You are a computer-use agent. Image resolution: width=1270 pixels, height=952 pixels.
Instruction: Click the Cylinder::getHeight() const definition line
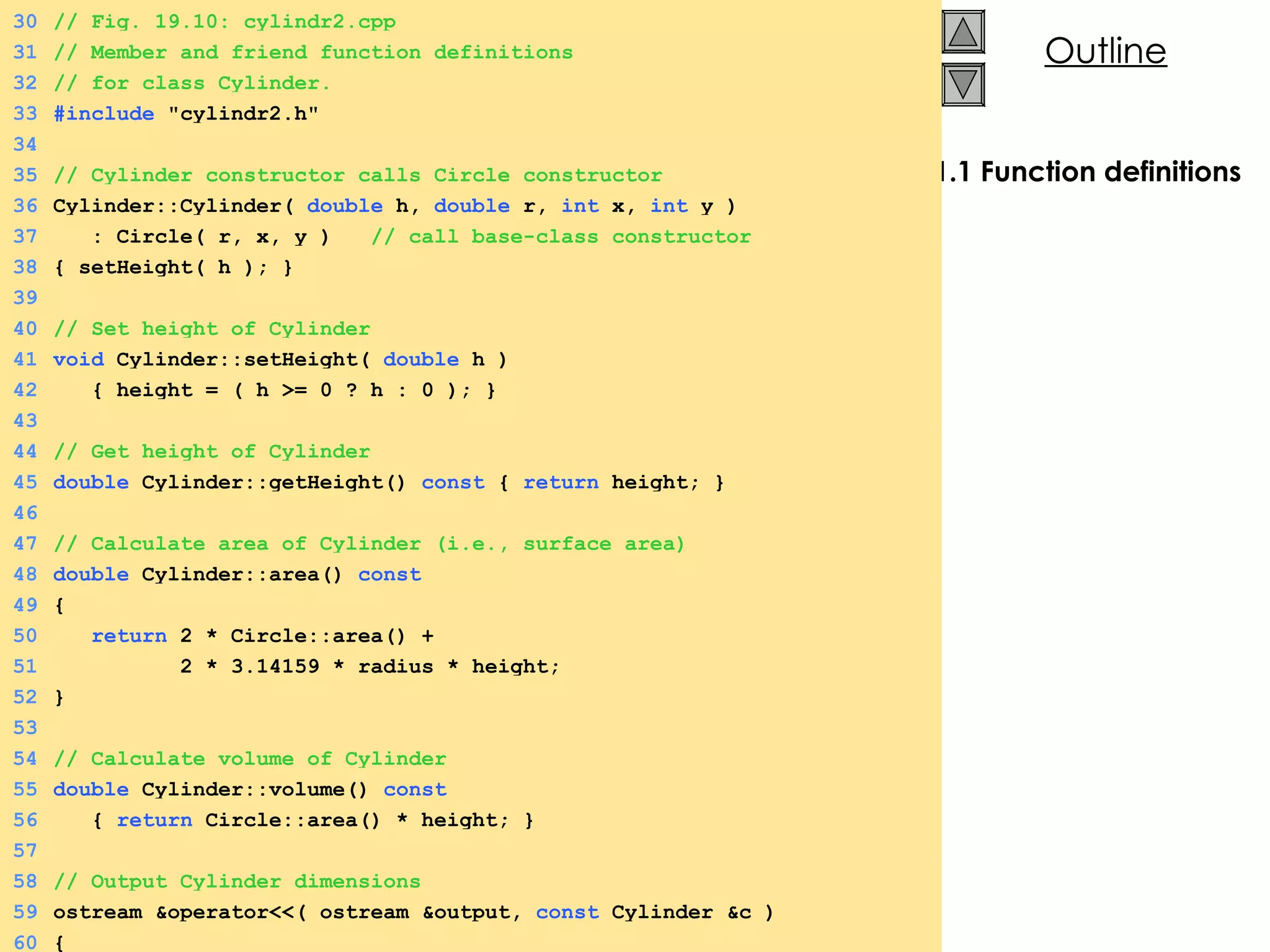click(389, 483)
